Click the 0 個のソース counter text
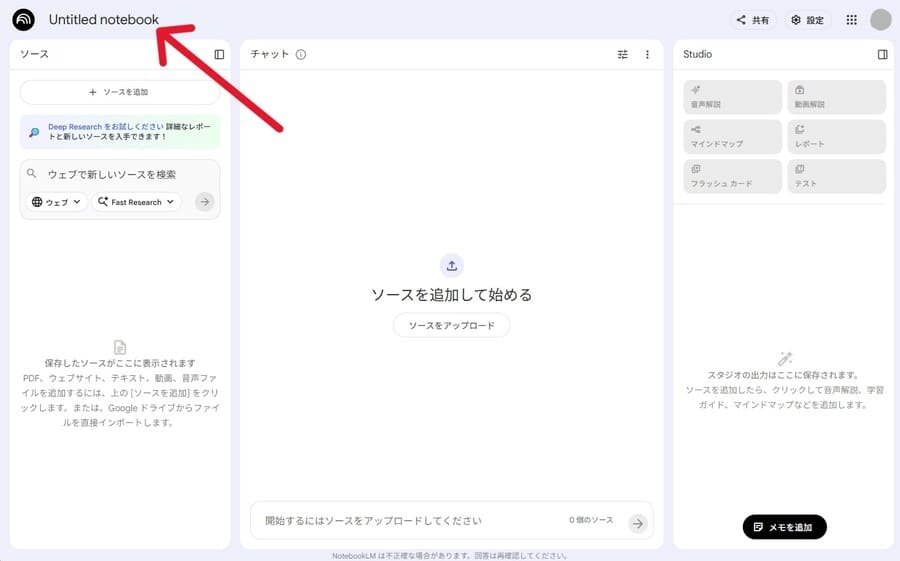Image resolution: width=900 pixels, height=561 pixels. click(x=591, y=520)
